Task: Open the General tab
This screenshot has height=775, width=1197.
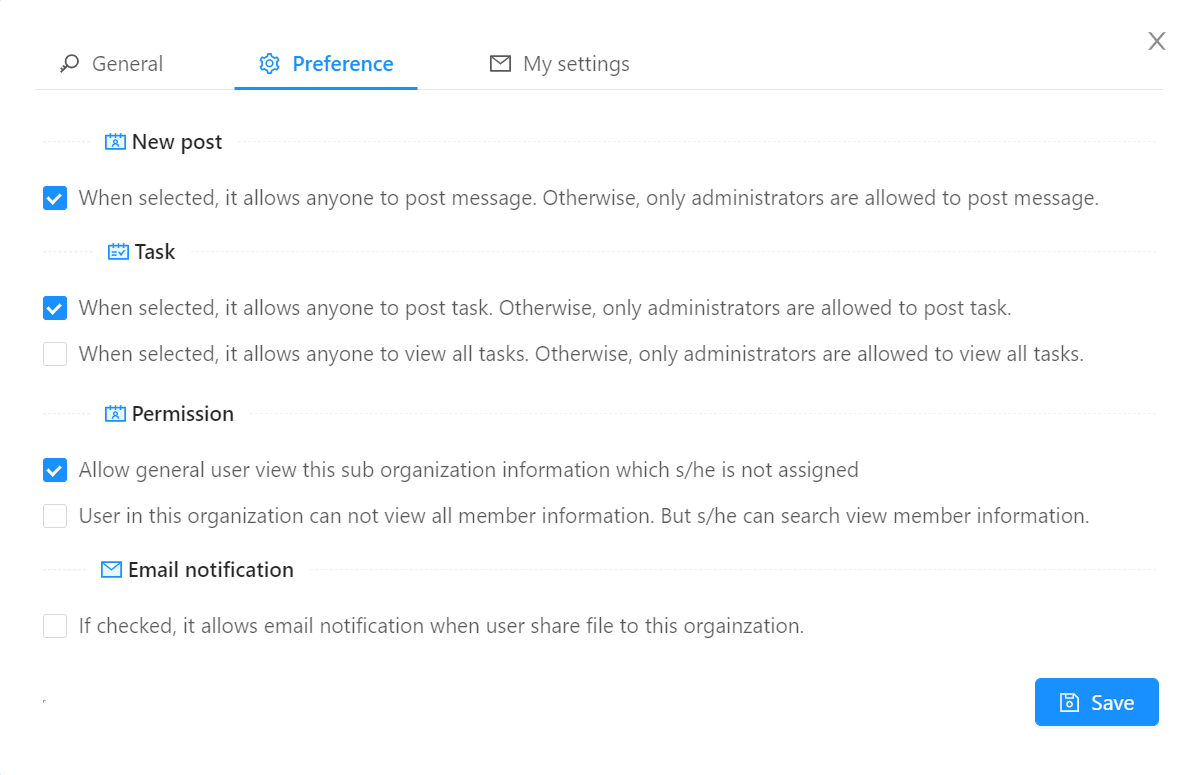Action: pyautogui.click(x=111, y=63)
